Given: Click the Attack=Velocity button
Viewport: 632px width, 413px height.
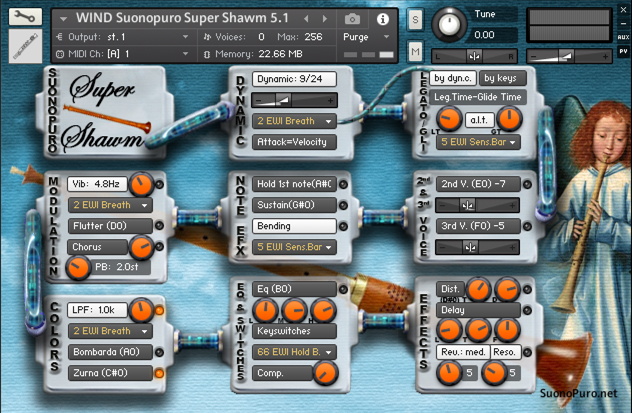Looking at the screenshot, I should [294, 142].
